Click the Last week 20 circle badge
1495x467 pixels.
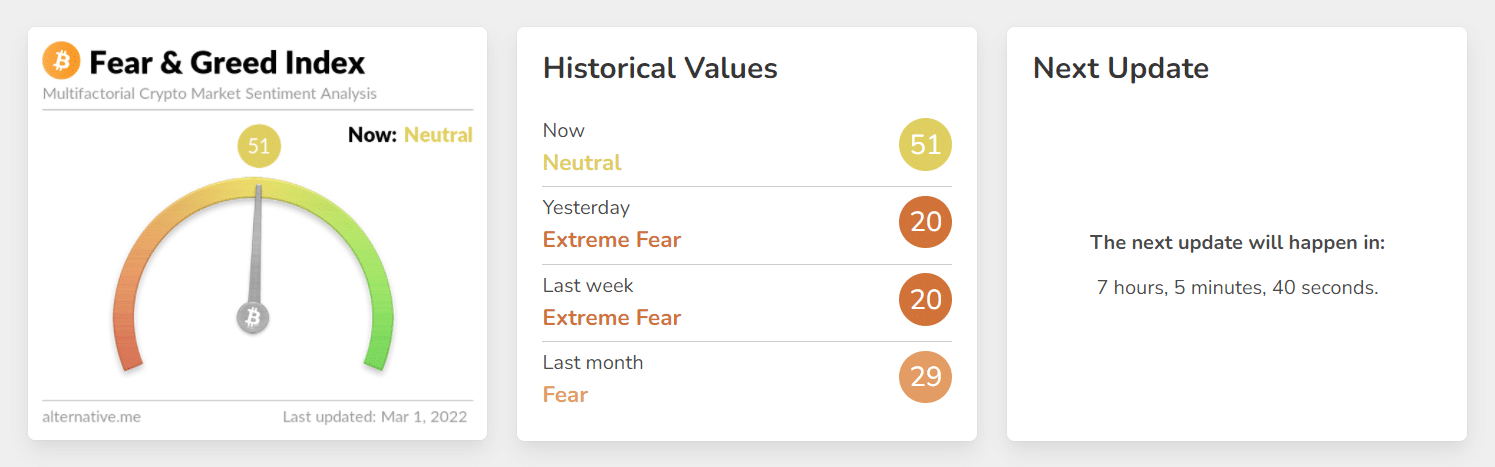point(926,299)
